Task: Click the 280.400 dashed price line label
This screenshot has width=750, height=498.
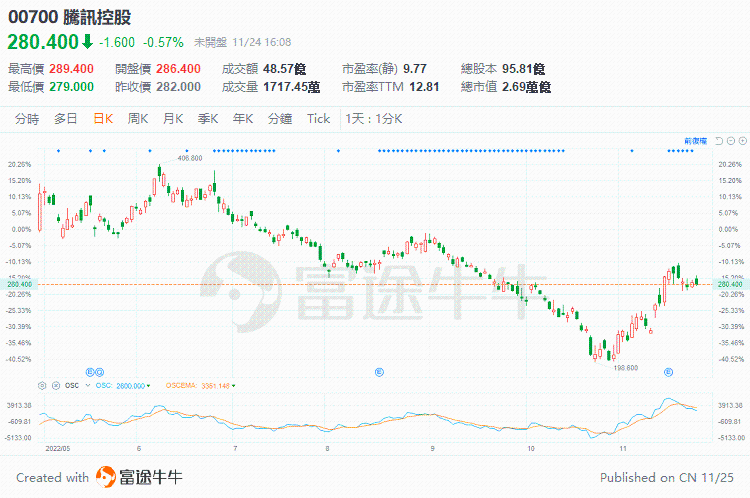Action: click(x=20, y=285)
